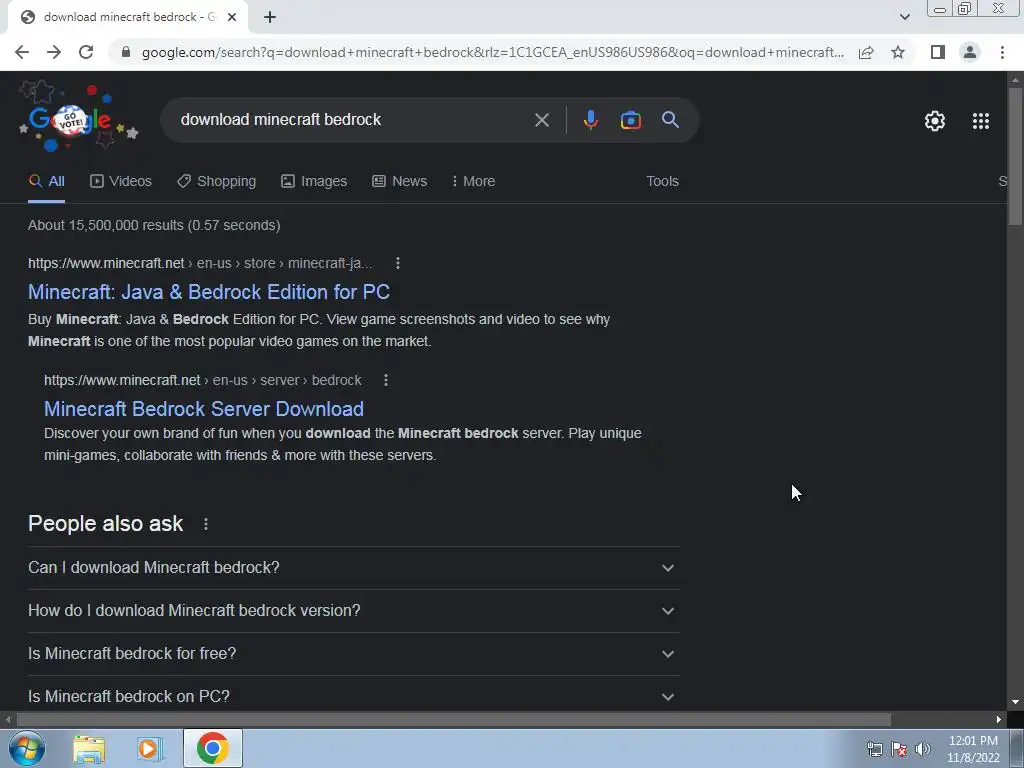Open the Windows Start menu
Viewport: 1024px width, 768px height.
click(27, 748)
